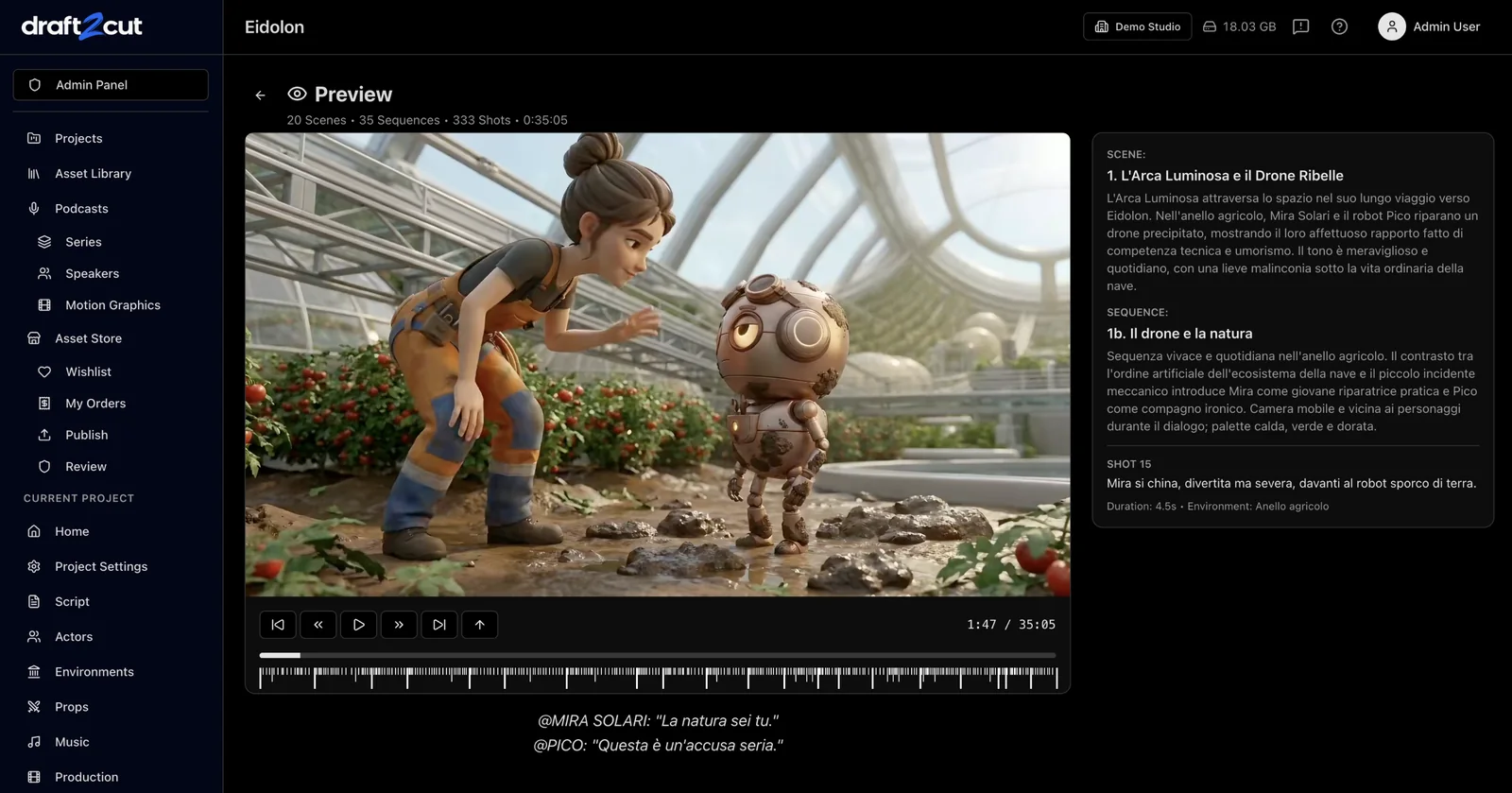Screen dimensions: 1512x793
Task: View 18.03 GB storage usage
Action: (x=1239, y=26)
